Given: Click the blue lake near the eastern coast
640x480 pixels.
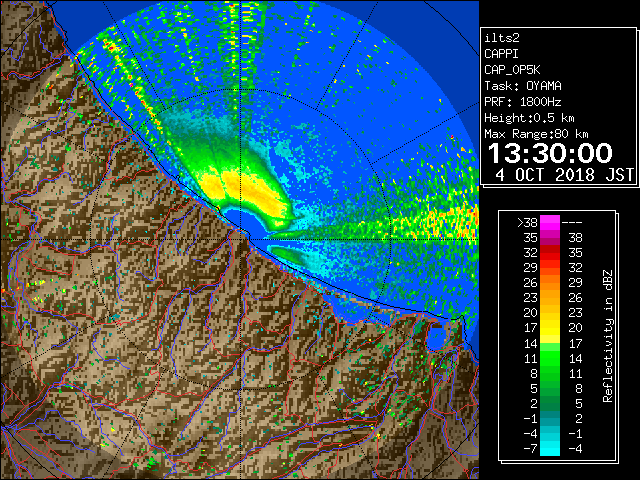Looking at the screenshot, I should point(436,337).
